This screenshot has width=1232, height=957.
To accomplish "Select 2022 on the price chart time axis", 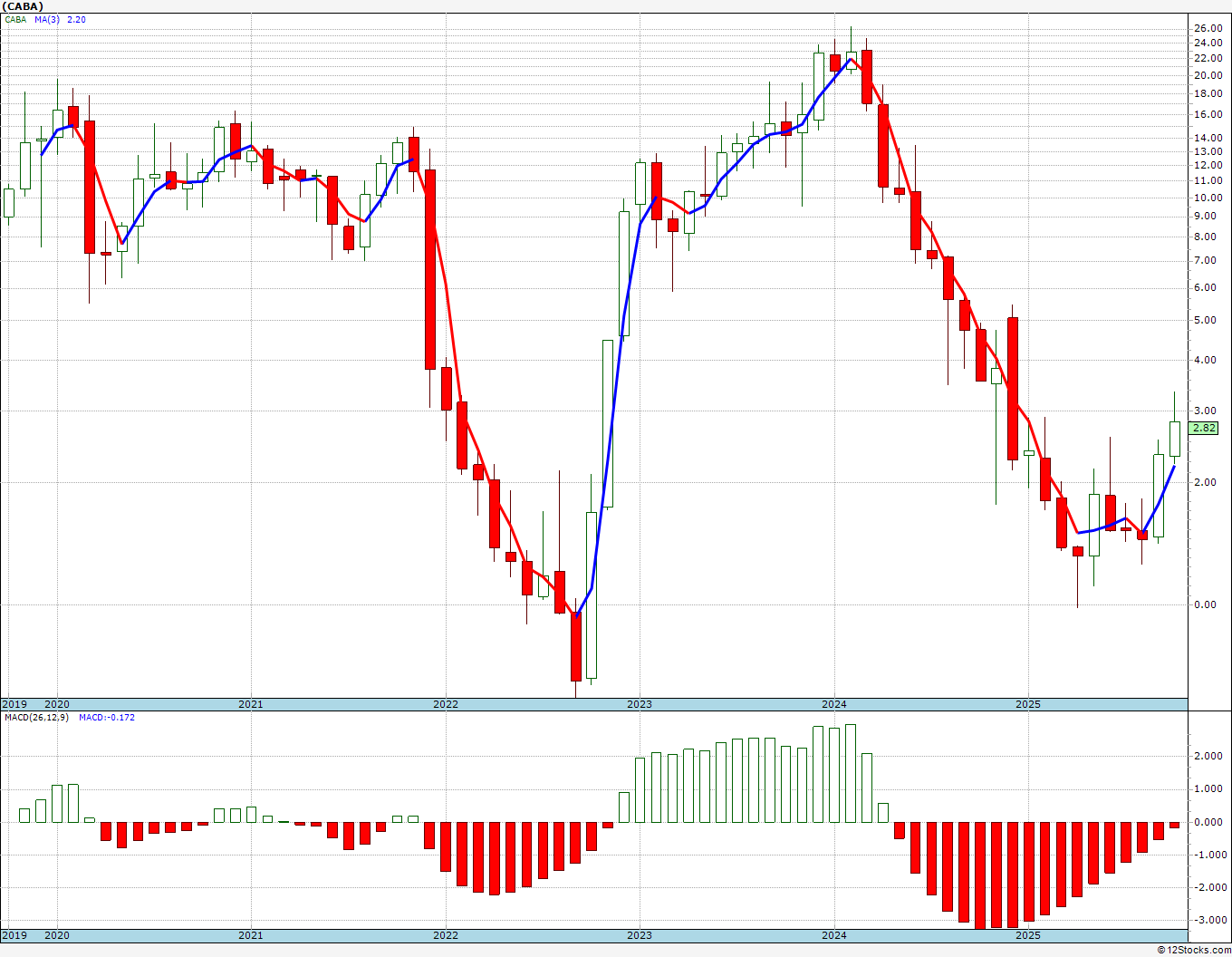I will [x=446, y=704].
